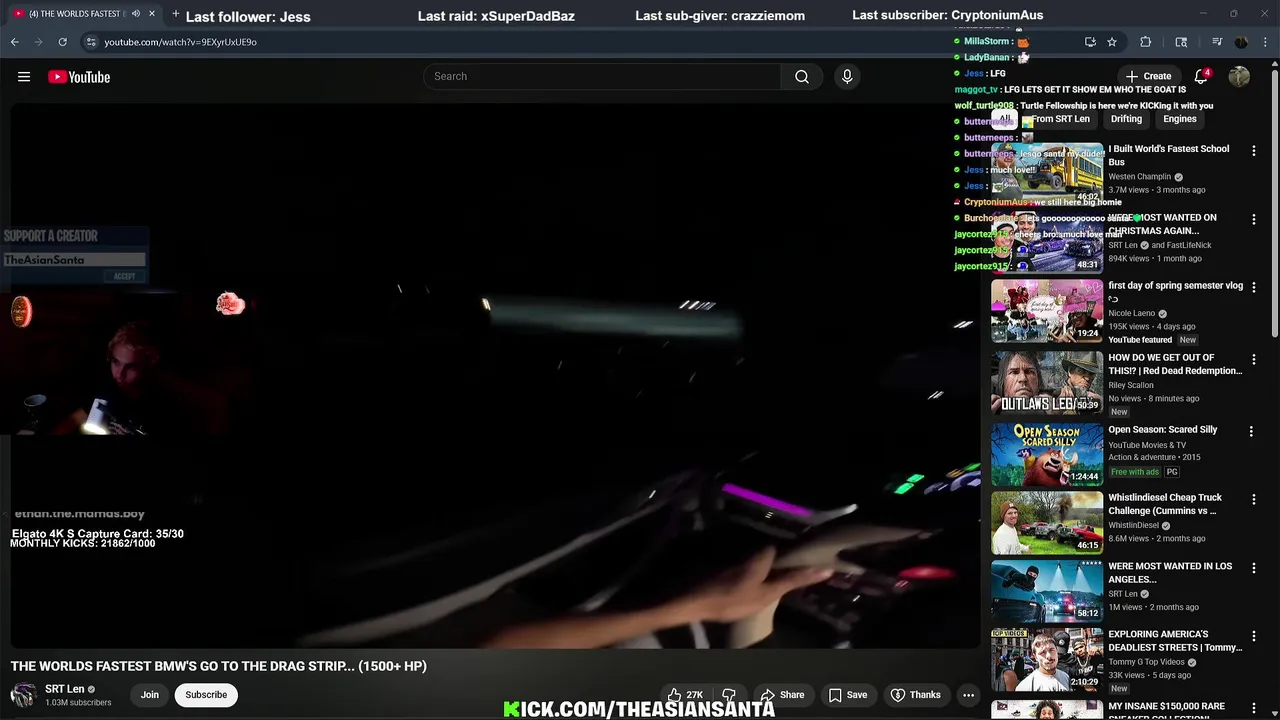Click the main video player area
This screenshot has height=720, width=1280.
point(495,375)
